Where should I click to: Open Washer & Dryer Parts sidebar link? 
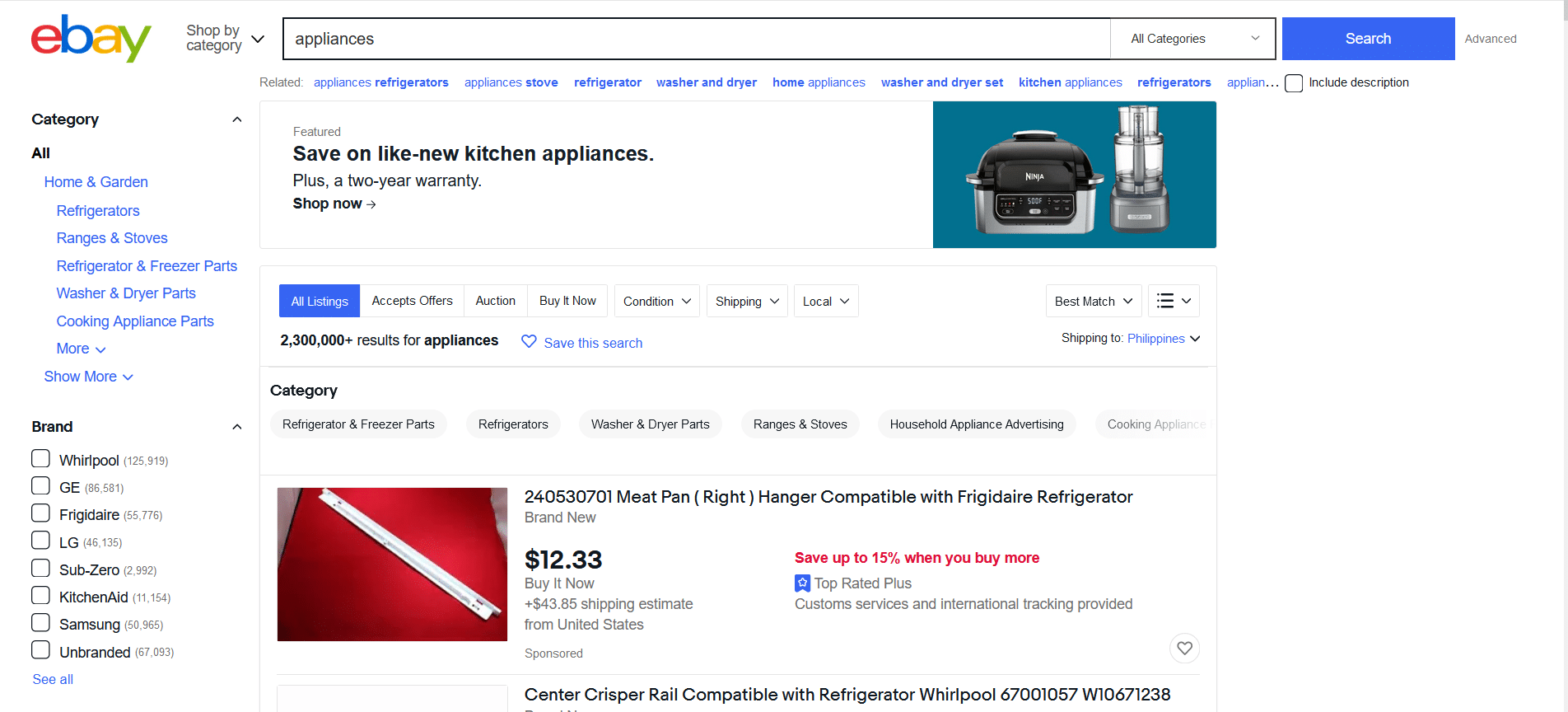(126, 293)
